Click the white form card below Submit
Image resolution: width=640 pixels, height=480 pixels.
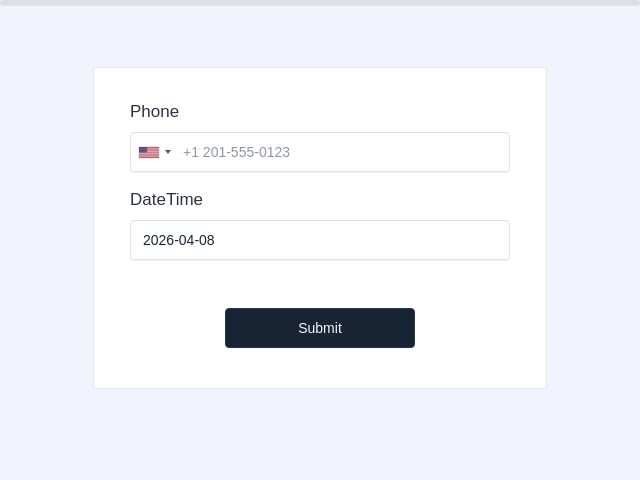point(320,368)
